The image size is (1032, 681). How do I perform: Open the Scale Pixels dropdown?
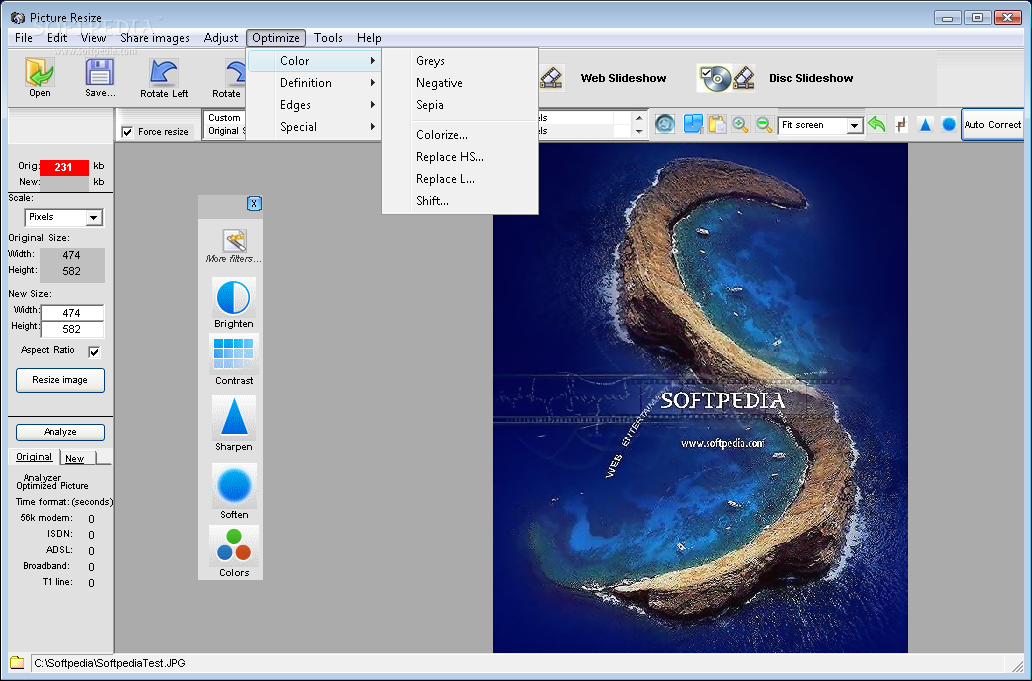[93, 217]
